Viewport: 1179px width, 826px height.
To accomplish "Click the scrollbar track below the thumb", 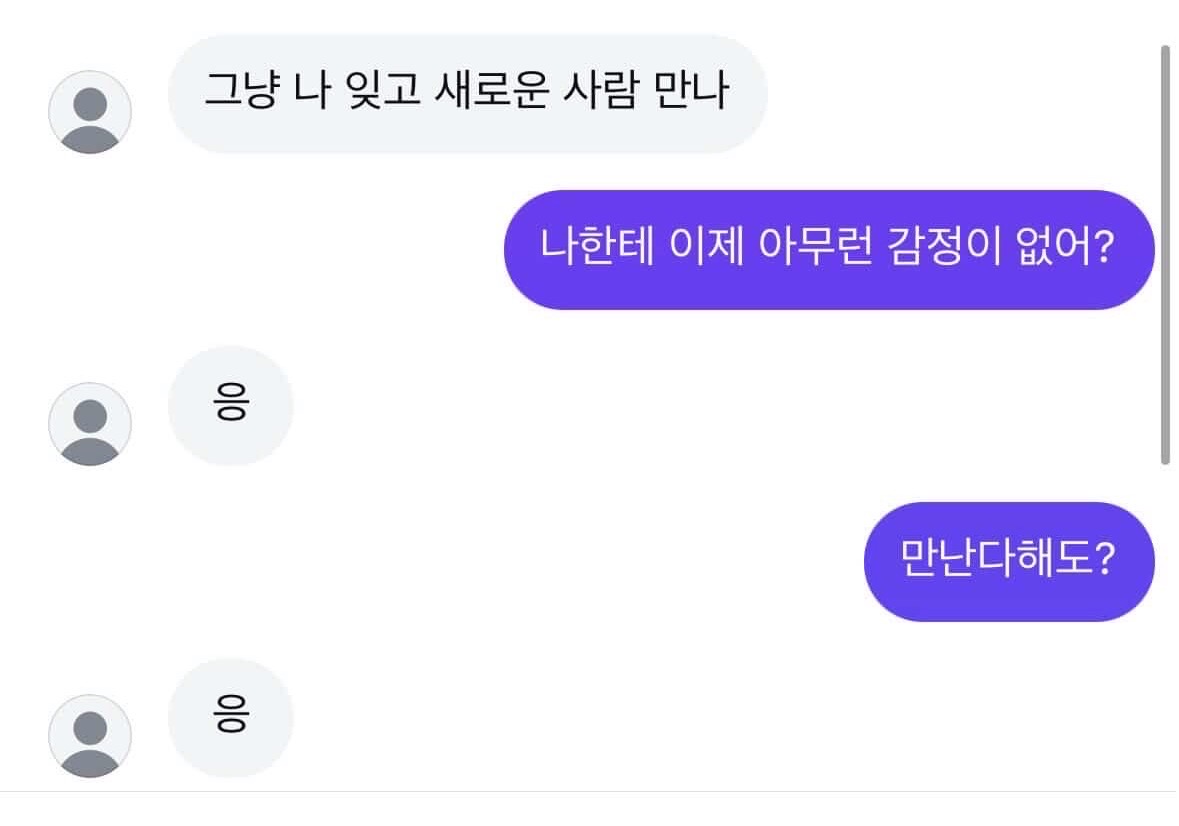I will [1164, 620].
